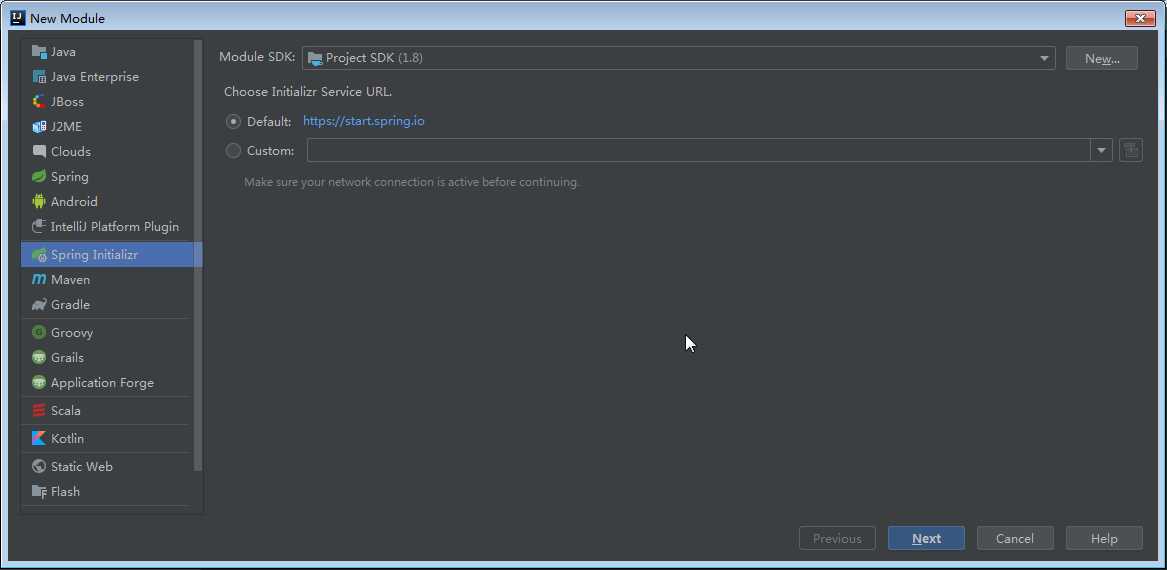Click the icon button beside the Custom URL field
This screenshot has height=570, width=1167.
[1131, 150]
